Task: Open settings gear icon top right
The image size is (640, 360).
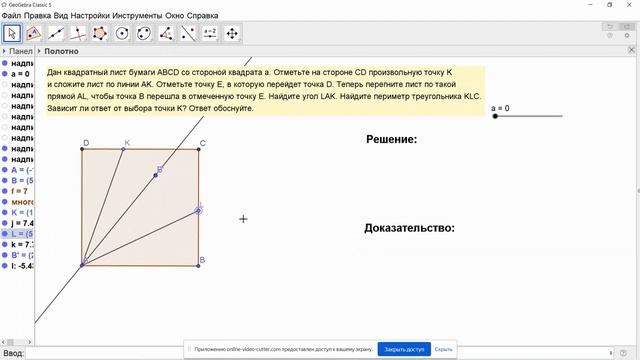Action: pos(627,36)
